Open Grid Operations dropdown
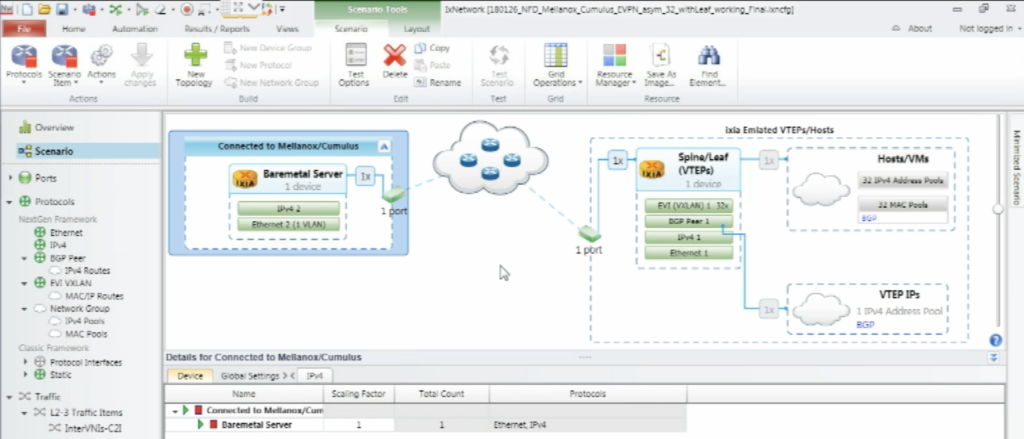The image size is (1024, 439). (556, 65)
